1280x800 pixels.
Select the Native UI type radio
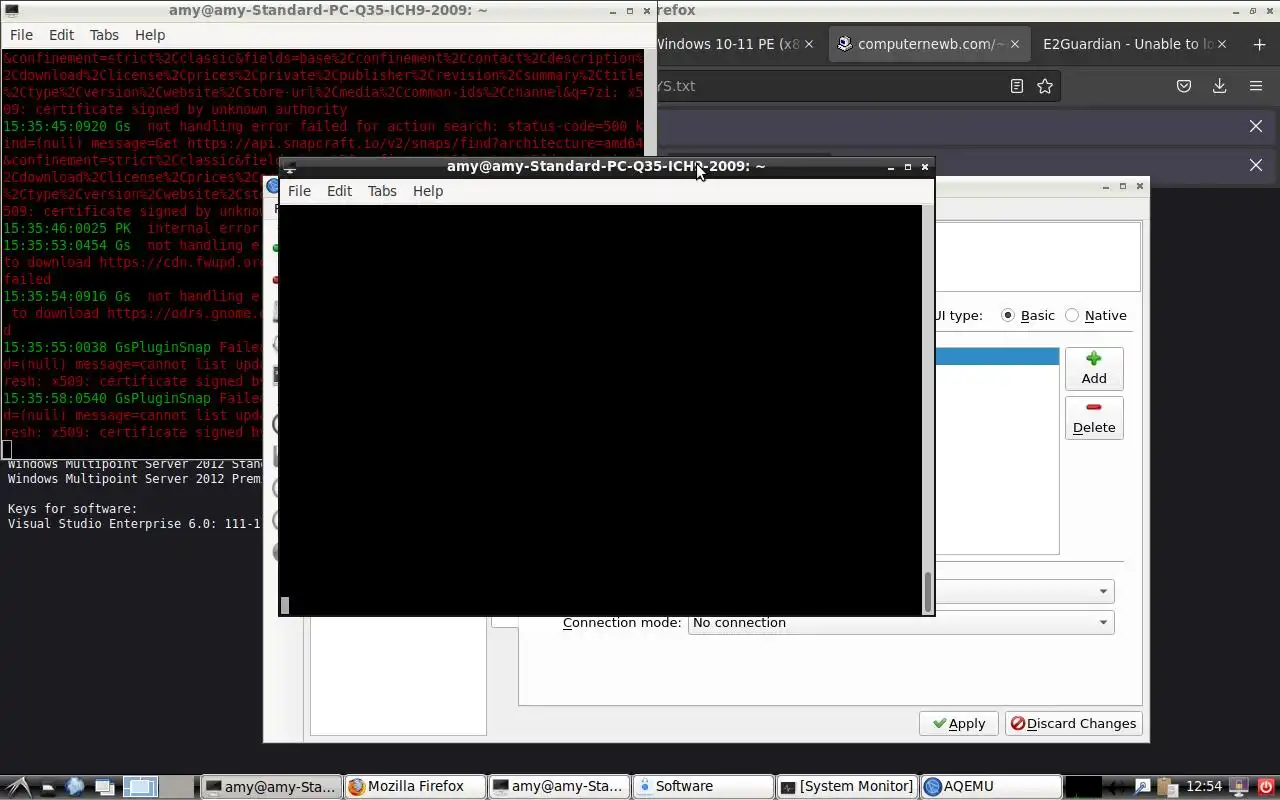click(x=1072, y=315)
